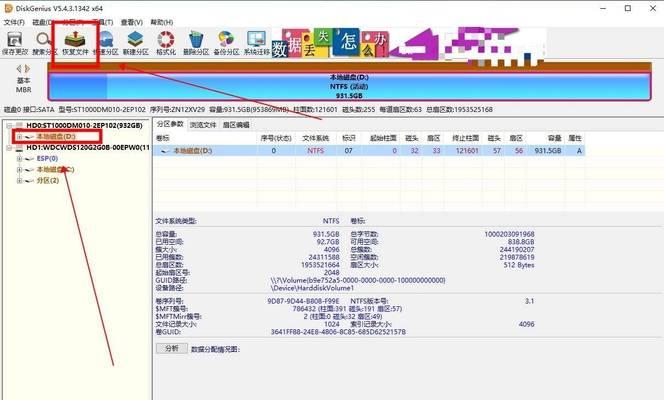Click the 删除分区 trash bin icon
The height and width of the screenshot is (400, 664).
tap(196, 39)
